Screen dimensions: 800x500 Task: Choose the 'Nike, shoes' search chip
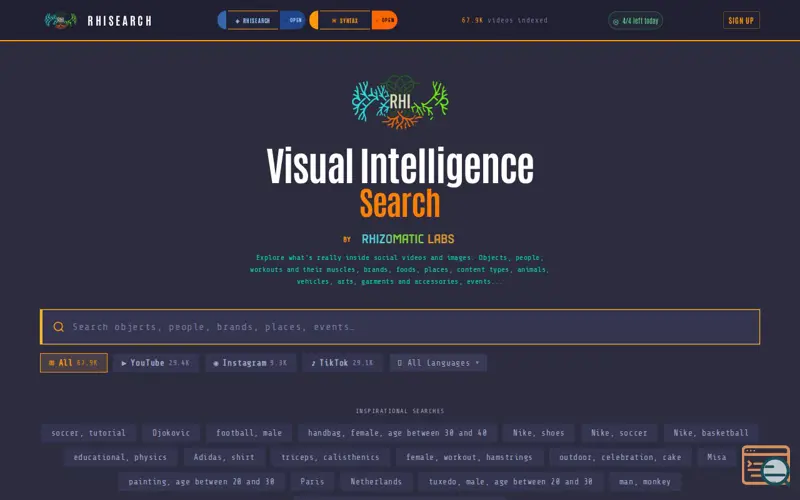[x=538, y=433]
